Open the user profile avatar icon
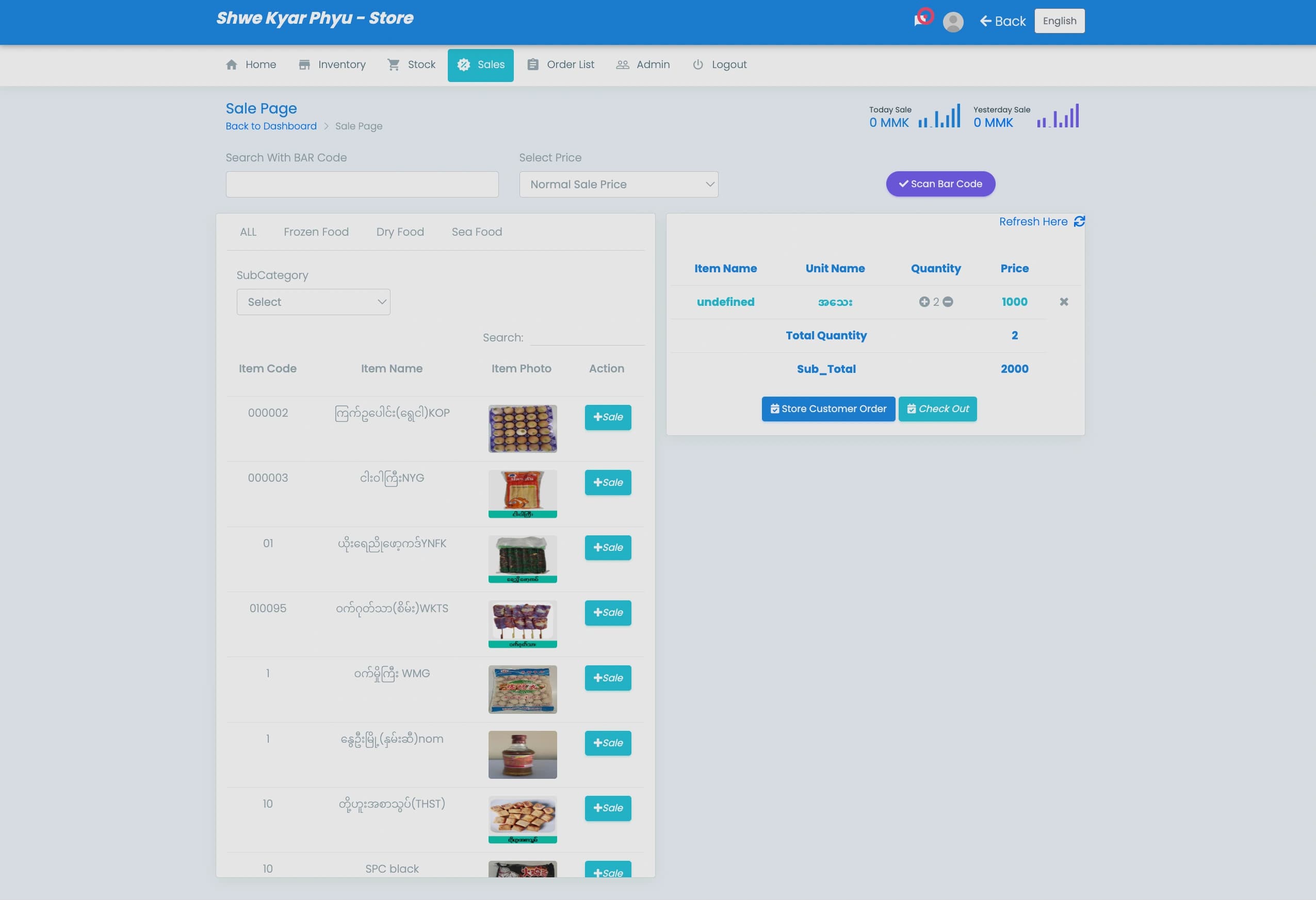Screen dimensions: 1316x900 click(x=953, y=22)
